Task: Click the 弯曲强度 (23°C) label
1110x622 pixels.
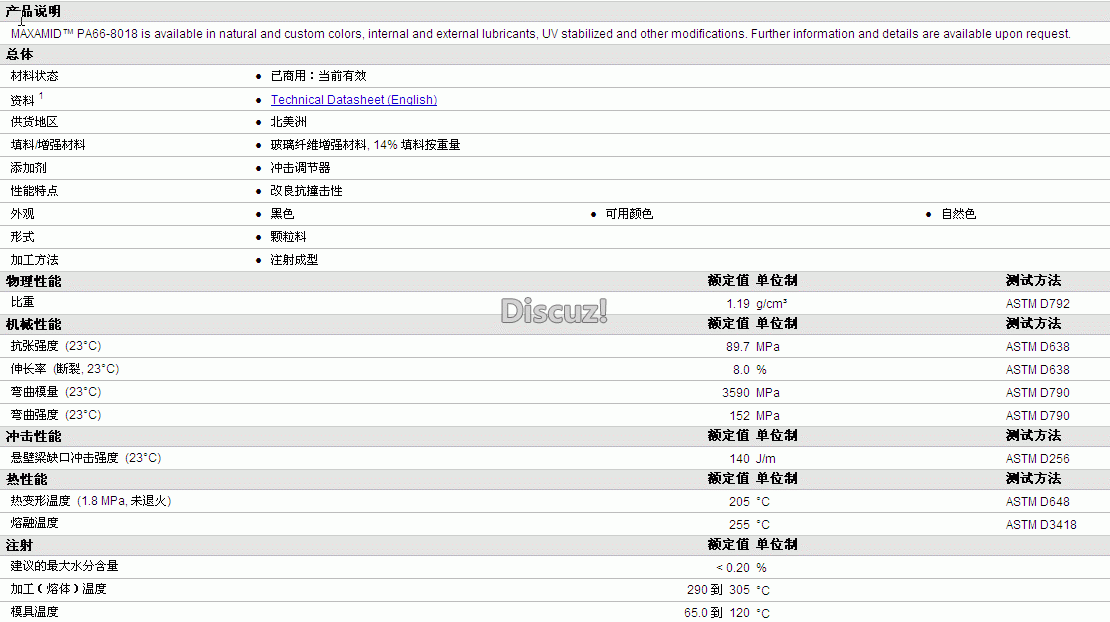Action: (x=56, y=415)
